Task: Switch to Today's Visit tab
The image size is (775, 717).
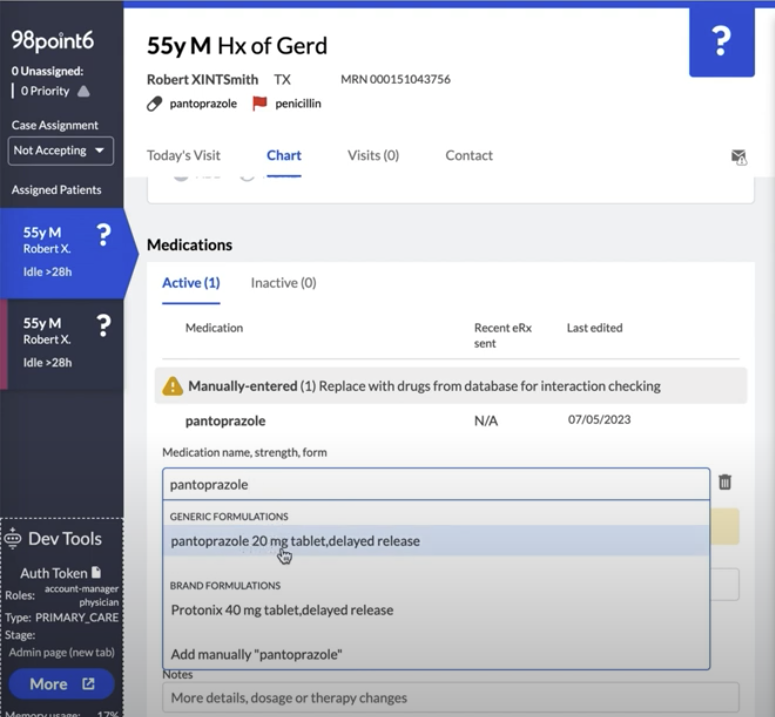Action: tap(183, 155)
